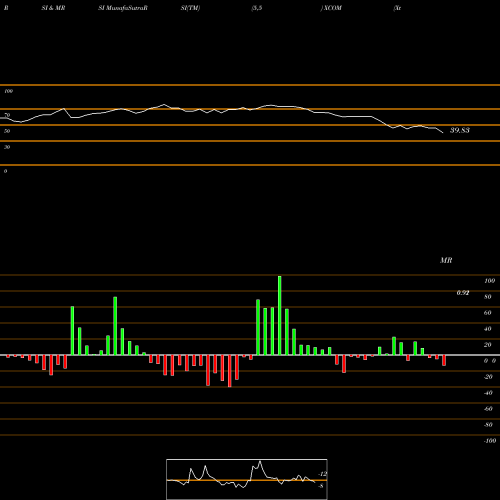
Task: Open the mini overview chart thumbnail at bottom
Action: click(x=247, y=479)
